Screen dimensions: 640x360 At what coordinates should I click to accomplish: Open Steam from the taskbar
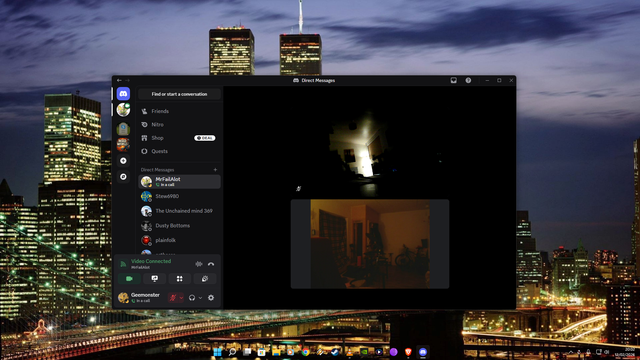(335, 352)
